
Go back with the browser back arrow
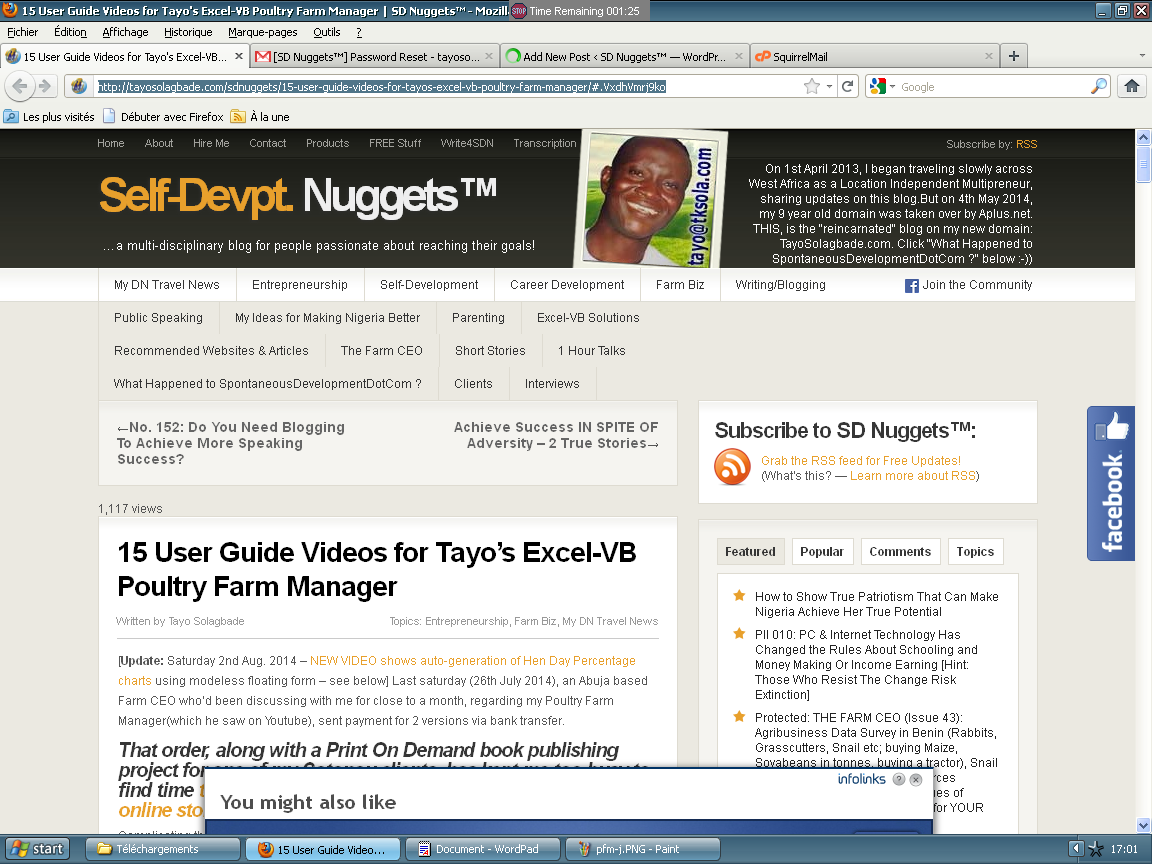20,86
